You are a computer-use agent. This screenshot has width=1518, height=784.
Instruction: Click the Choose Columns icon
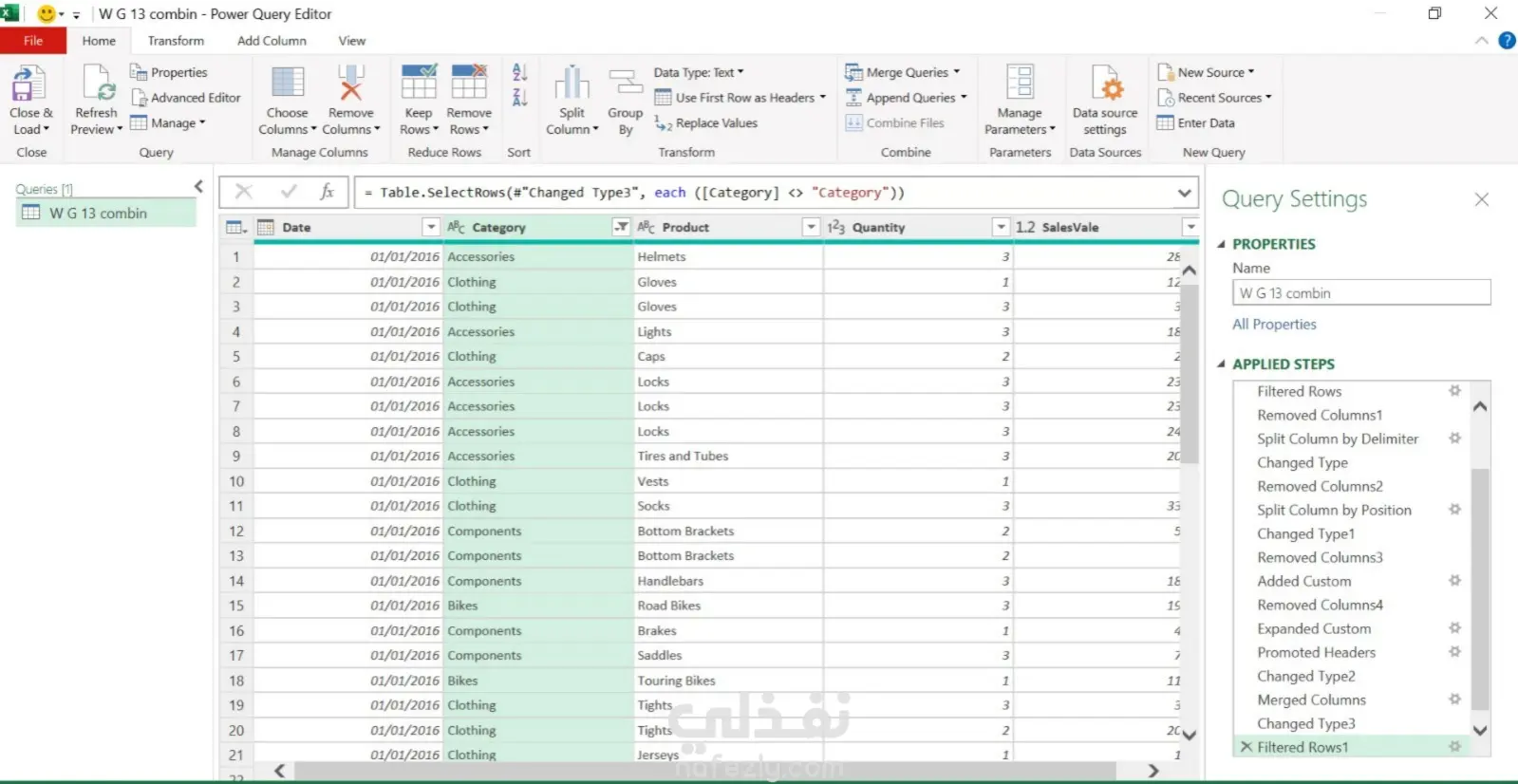coord(288,83)
